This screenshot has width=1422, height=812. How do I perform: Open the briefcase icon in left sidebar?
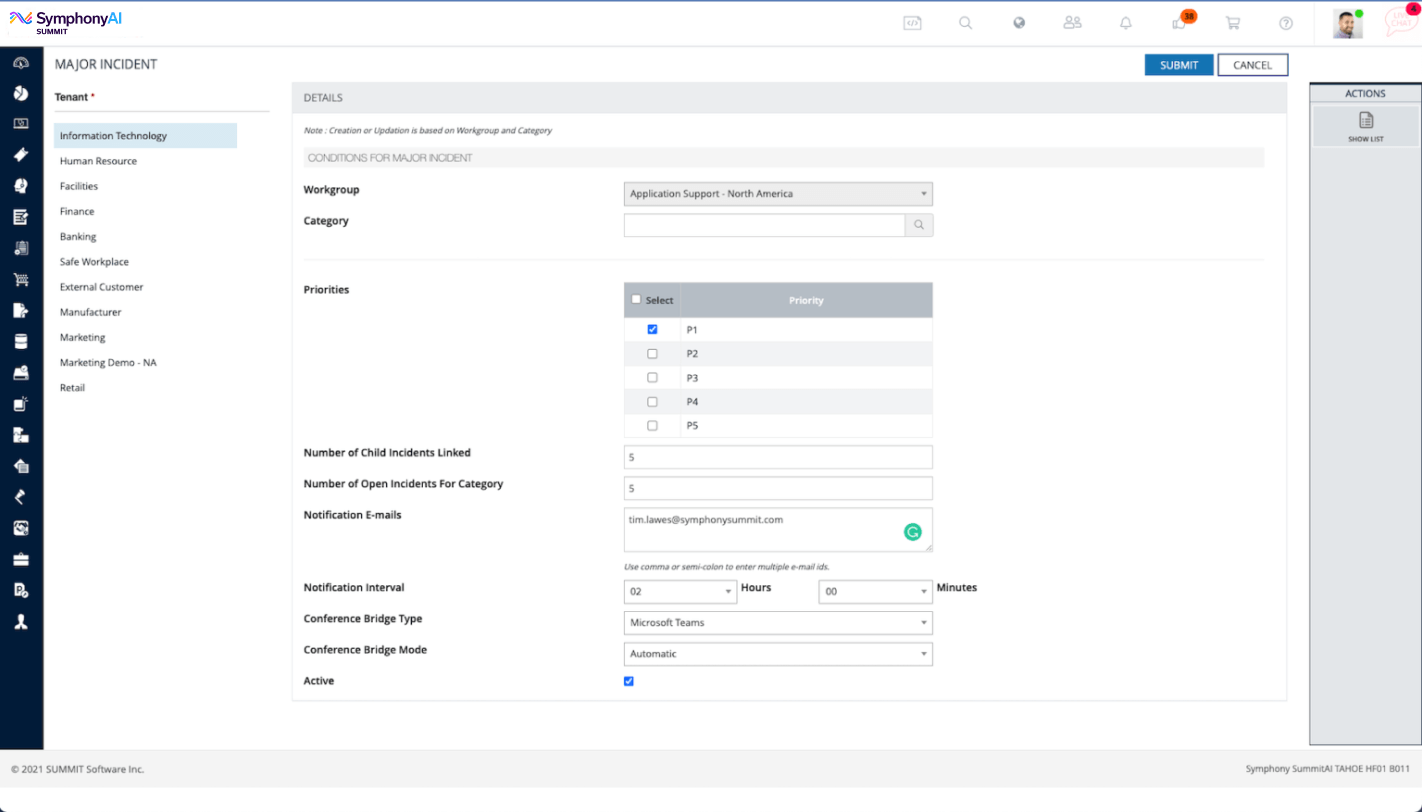coord(20,559)
